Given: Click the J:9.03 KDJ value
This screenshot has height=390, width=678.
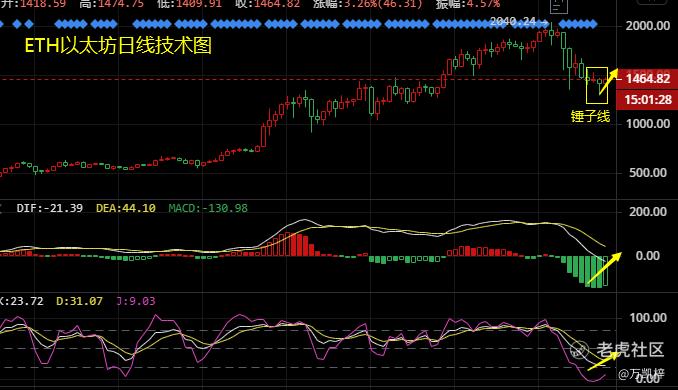Looking at the screenshot, I should 136,301.
